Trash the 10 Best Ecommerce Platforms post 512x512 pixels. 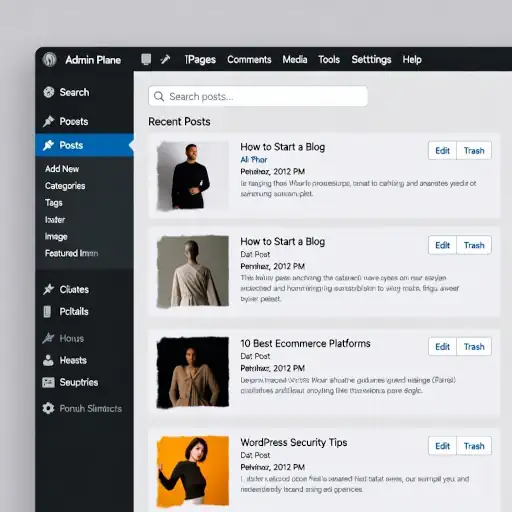click(474, 347)
